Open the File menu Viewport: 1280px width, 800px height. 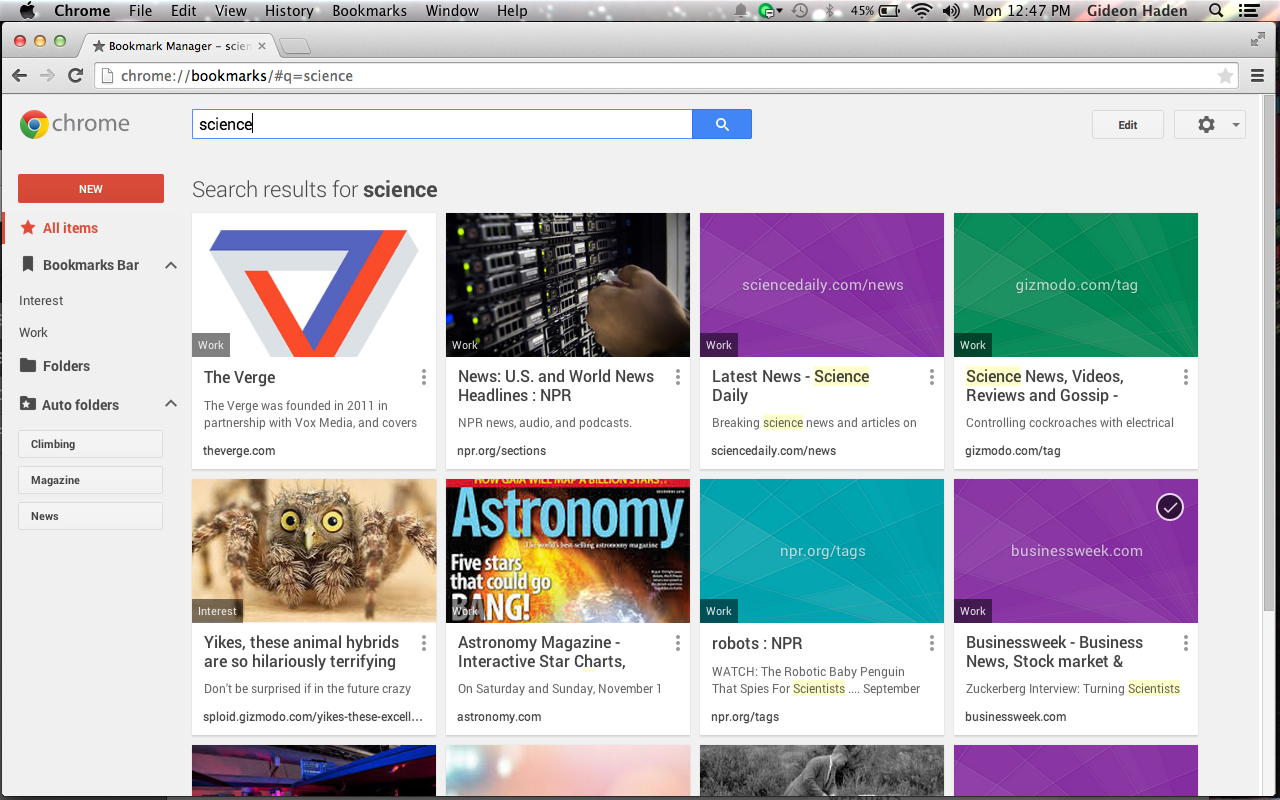coord(141,11)
